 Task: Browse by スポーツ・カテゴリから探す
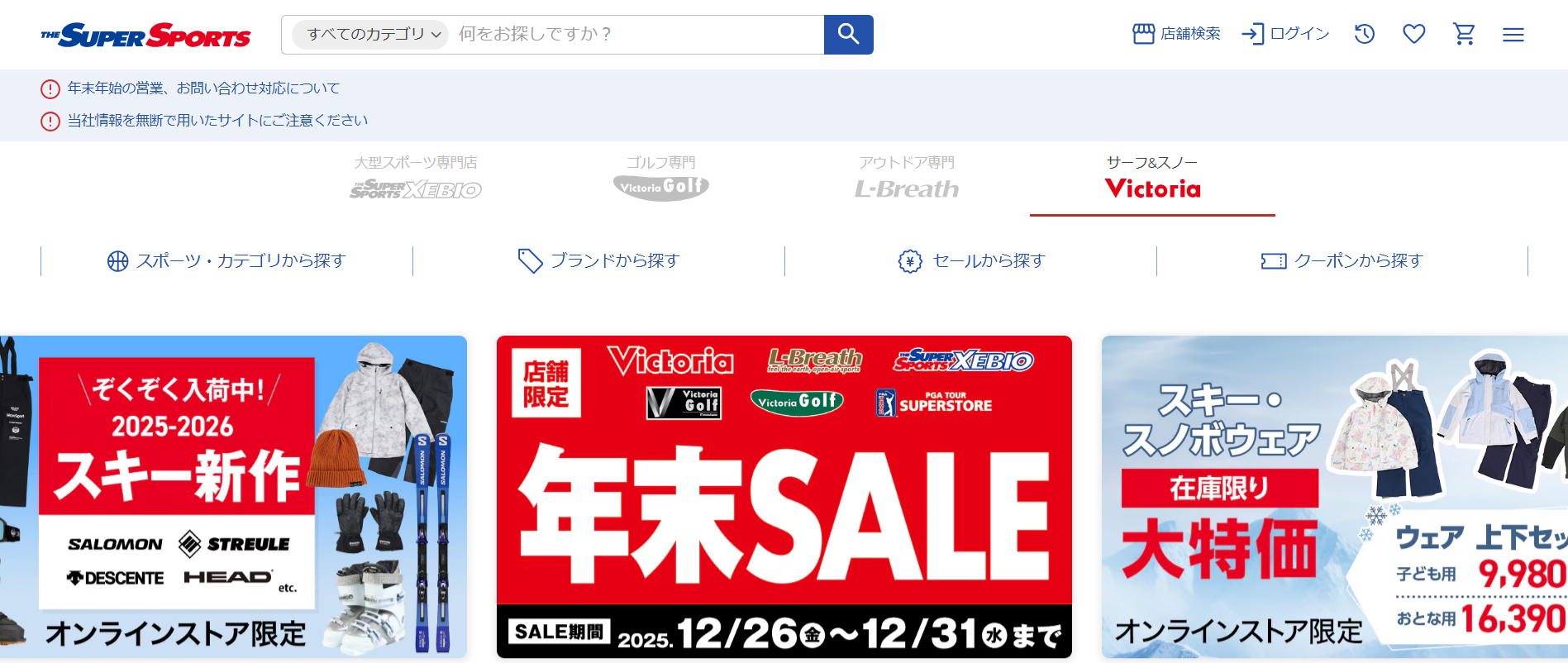[x=226, y=261]
